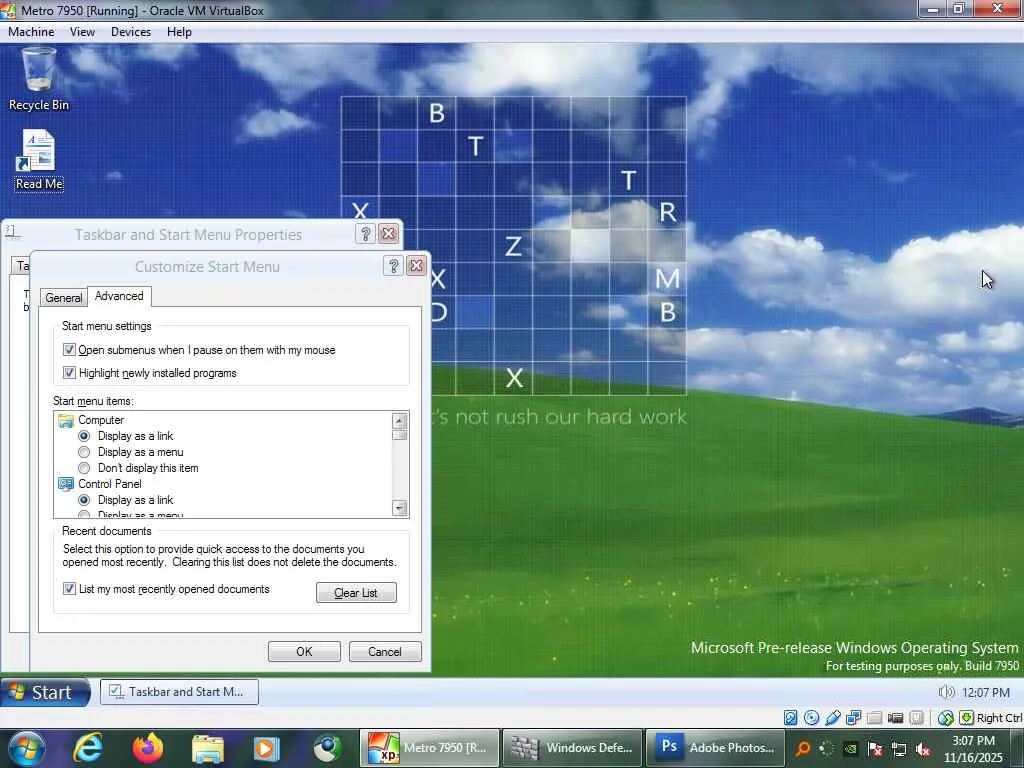Open media player from host taskbar
Viewport: 1024px width, 768px height.
(x=266, y=748)
